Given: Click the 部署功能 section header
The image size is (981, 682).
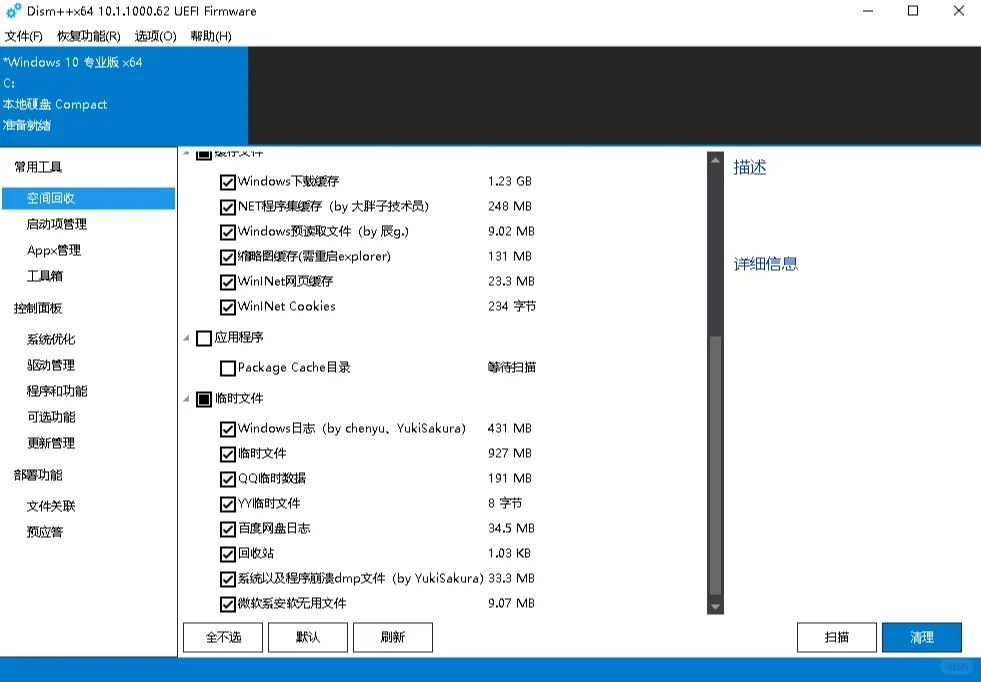Looking at the screenshot, I should 38,475.
